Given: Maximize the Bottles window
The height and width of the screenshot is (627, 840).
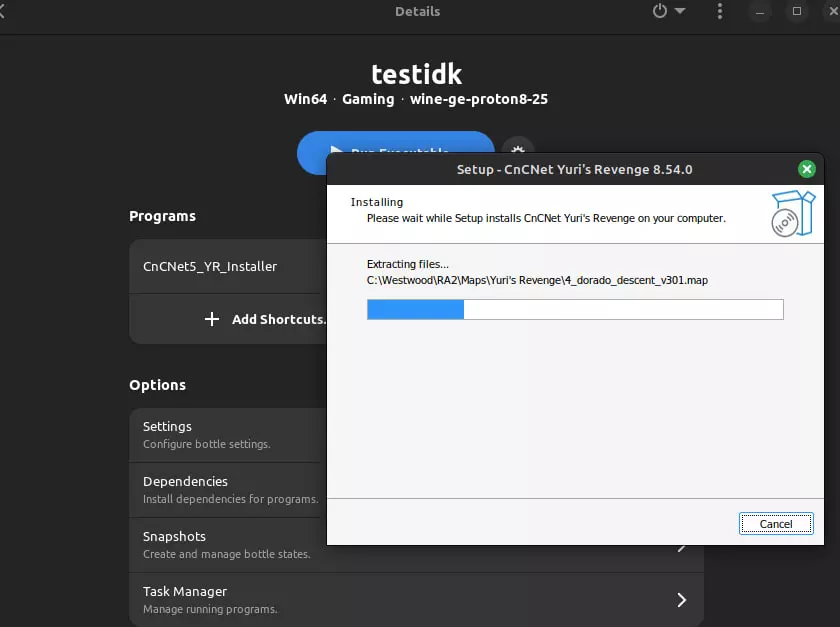Looking at the screenshot, I should (x=797, y=11).
